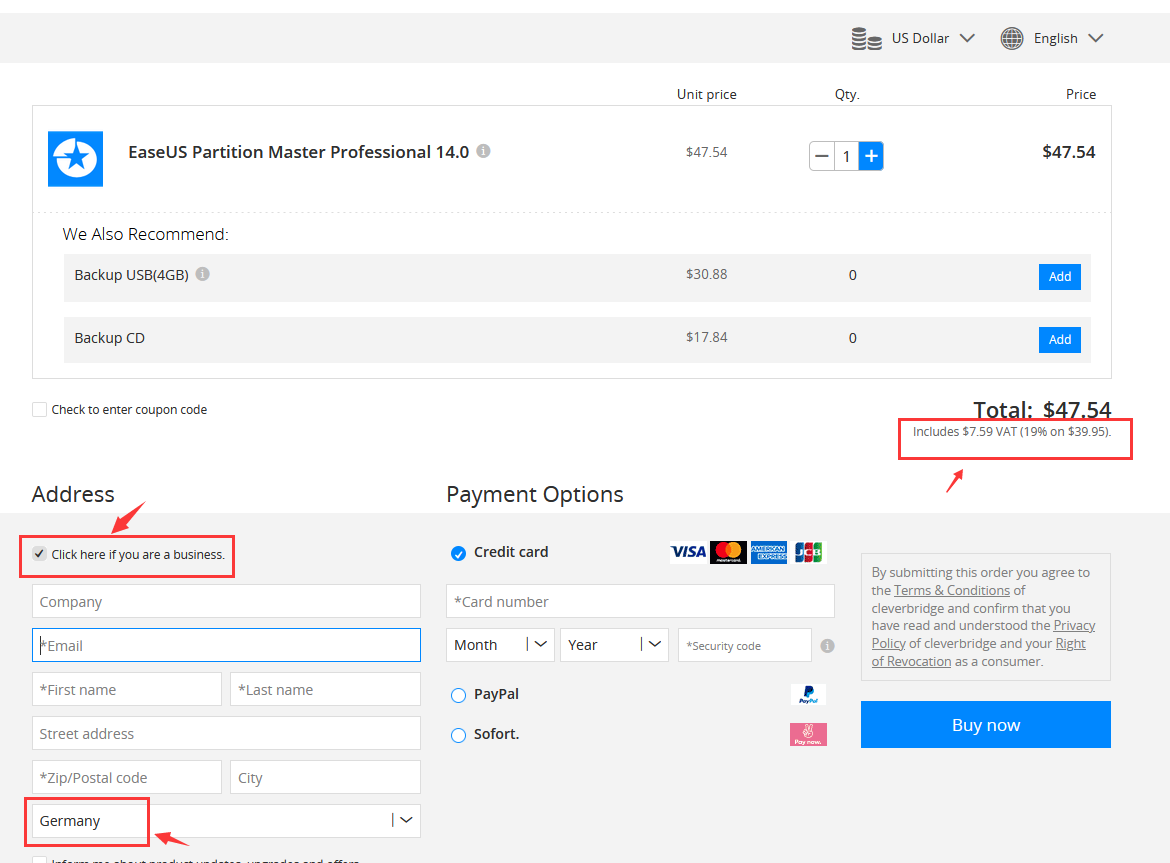Select Sofort payment option
The image size is (1170, 863).
[x=458, y=735]
